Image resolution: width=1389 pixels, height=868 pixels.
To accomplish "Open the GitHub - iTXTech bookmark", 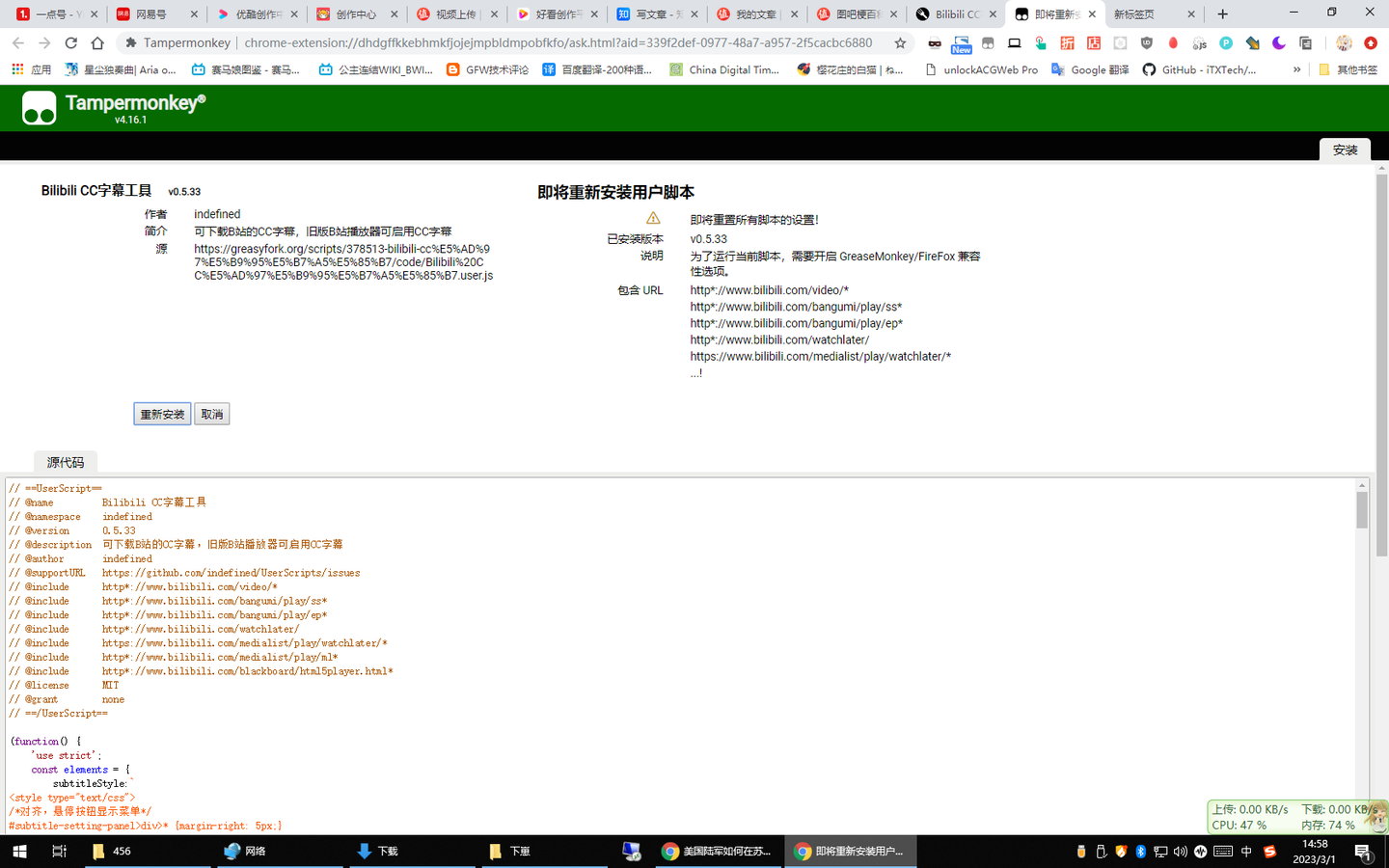I will 1199,69.
